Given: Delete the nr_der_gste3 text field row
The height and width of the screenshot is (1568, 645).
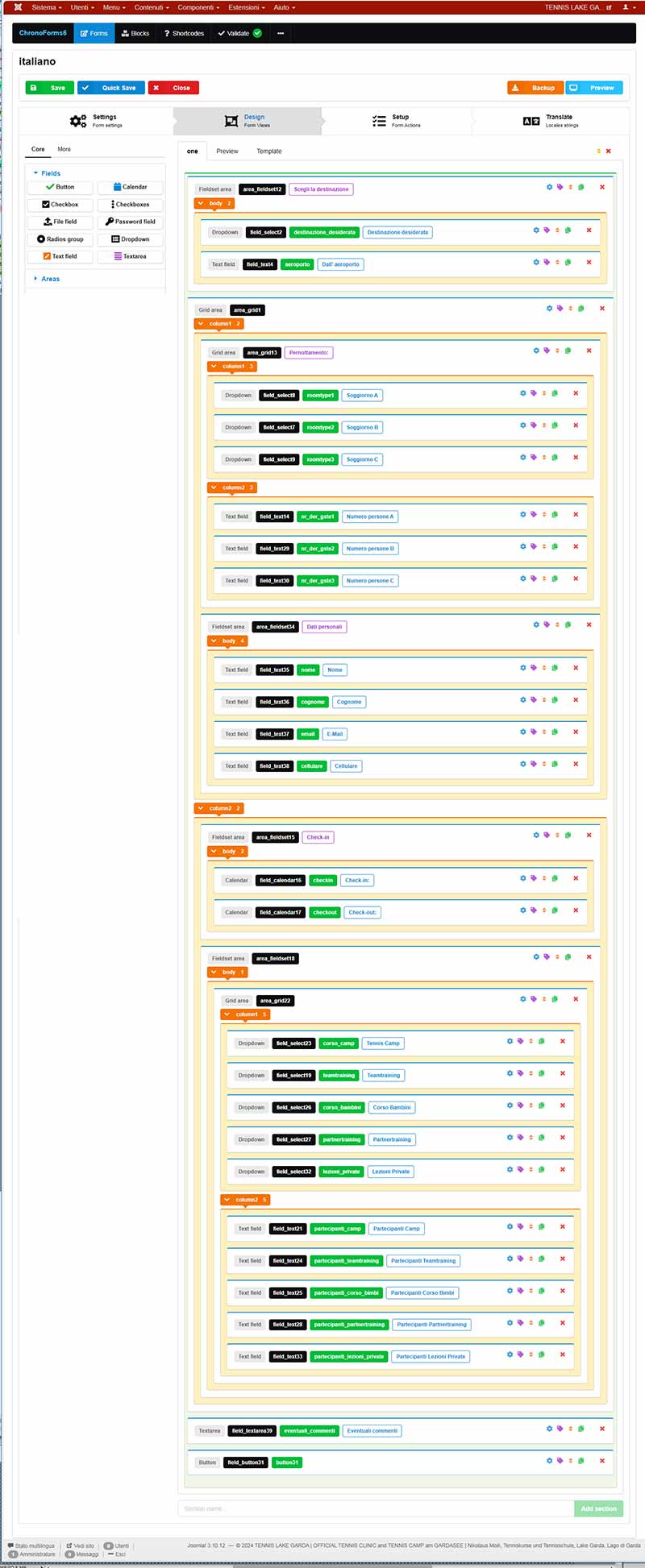Looking at the screenshot, I should 576,579.
